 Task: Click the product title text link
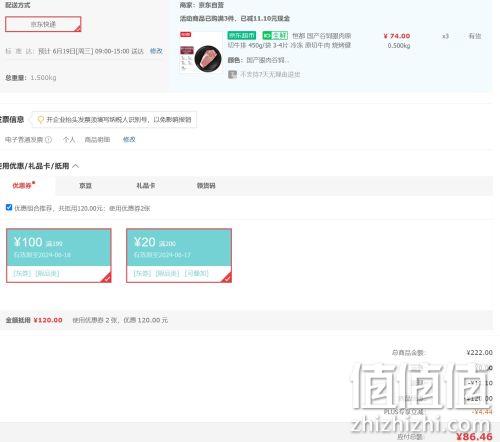tap(289, 40)
